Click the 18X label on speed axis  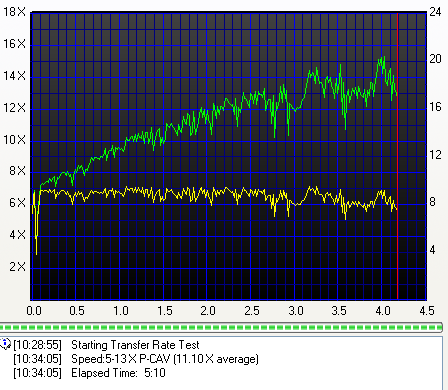point(14,12)
